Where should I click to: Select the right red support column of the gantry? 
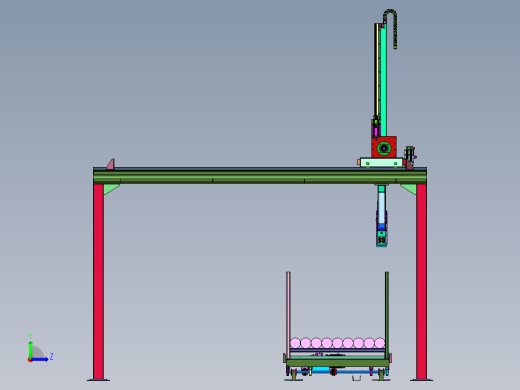[421, 282]
